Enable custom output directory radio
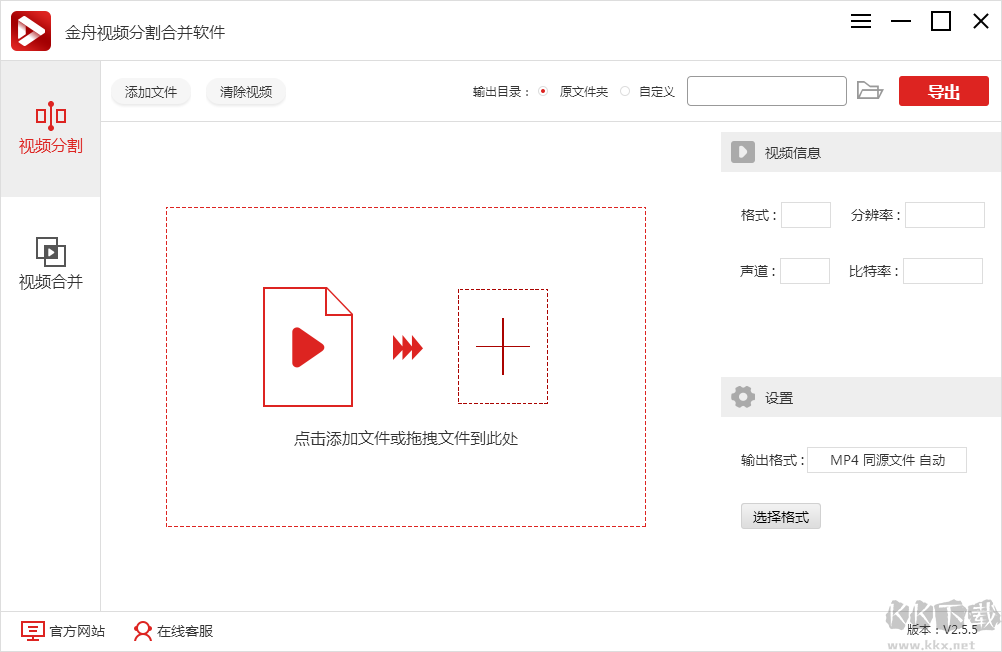Image resolution: width=1002 pixels, height=652 pixels. tap(623, 90)
